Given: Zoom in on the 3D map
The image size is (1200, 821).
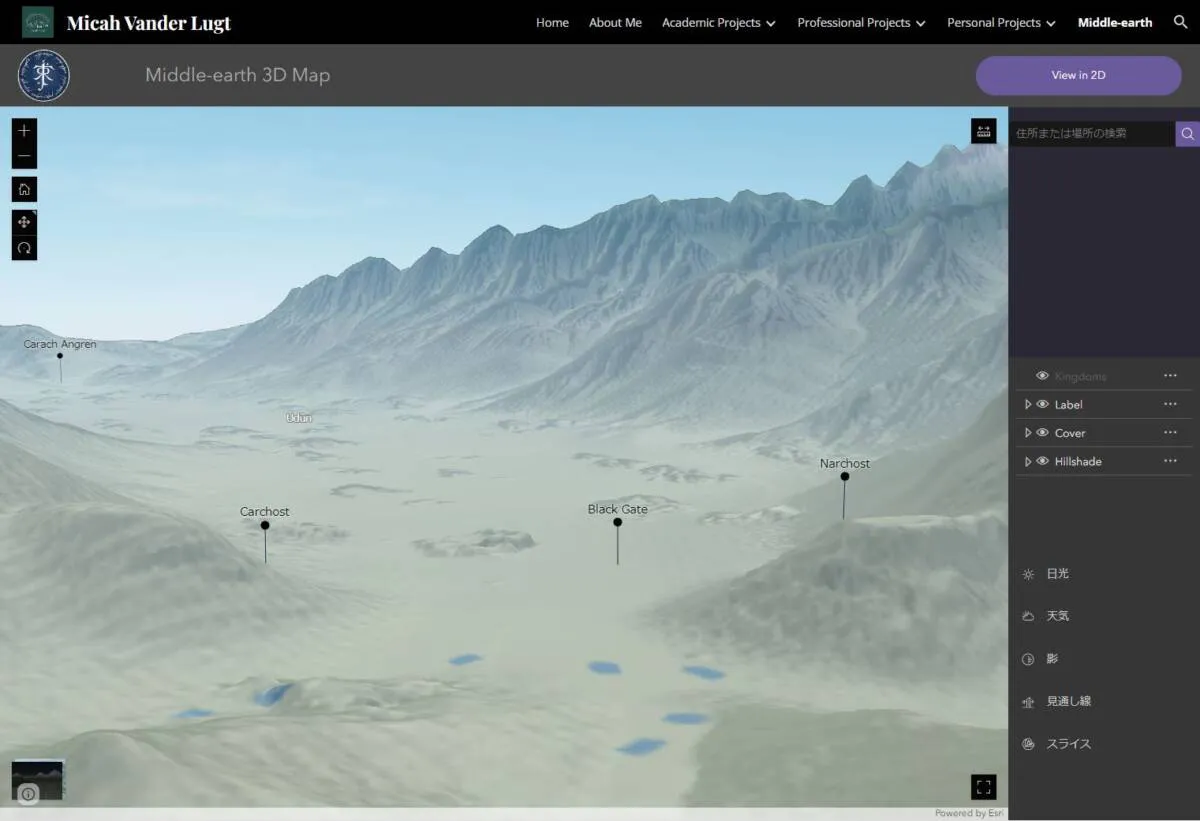Looking at the screenshot, I should click(x=24, y=131).
